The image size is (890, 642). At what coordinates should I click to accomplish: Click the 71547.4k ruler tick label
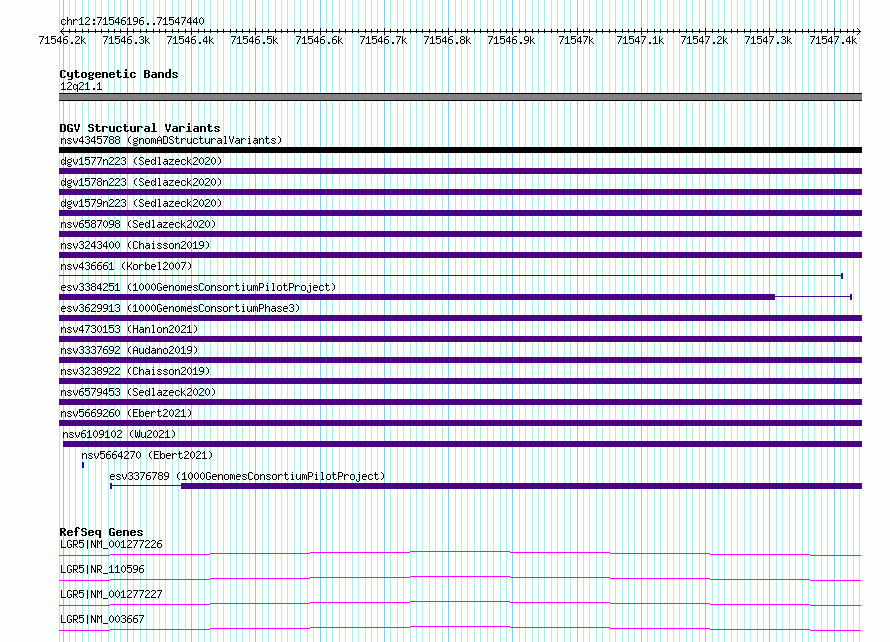pyautogui.click(x=833, y=40)
